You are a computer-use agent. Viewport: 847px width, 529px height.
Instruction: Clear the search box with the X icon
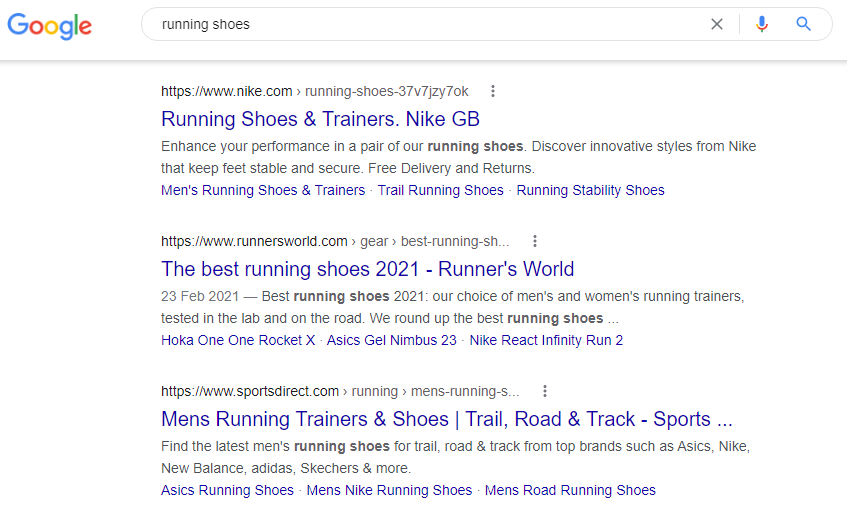717,24
